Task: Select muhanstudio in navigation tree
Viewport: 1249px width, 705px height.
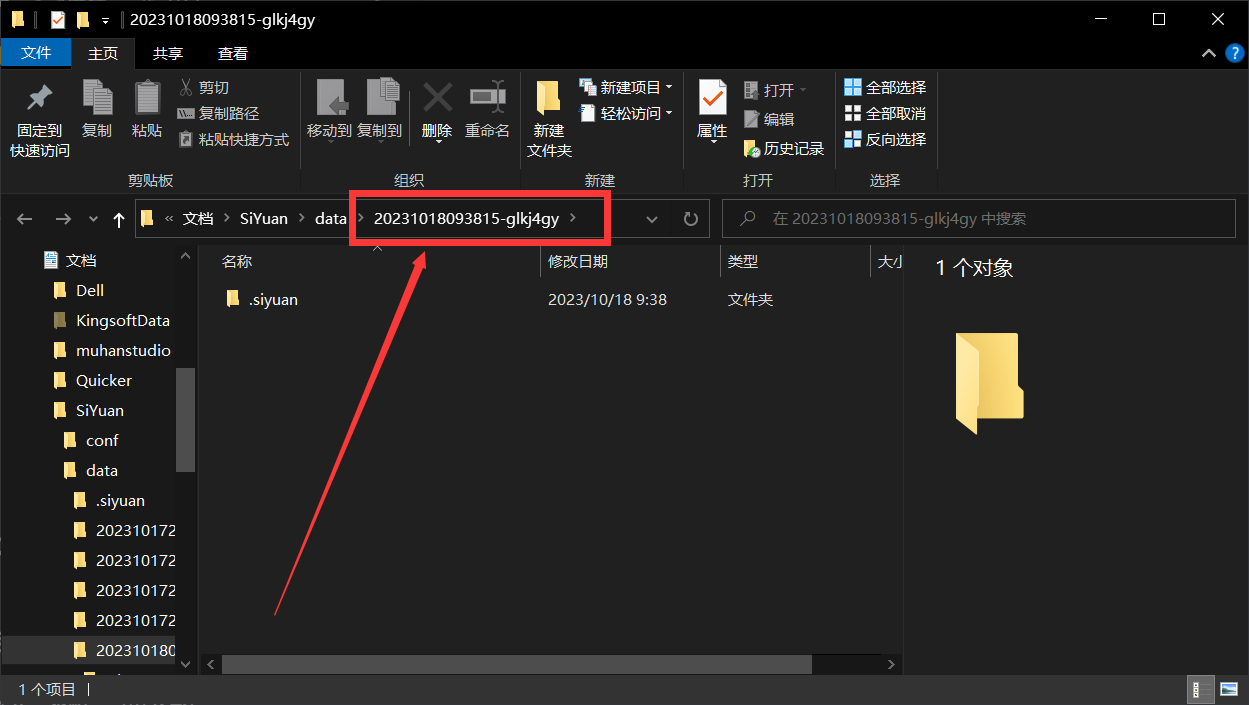Action: (123, 350)
